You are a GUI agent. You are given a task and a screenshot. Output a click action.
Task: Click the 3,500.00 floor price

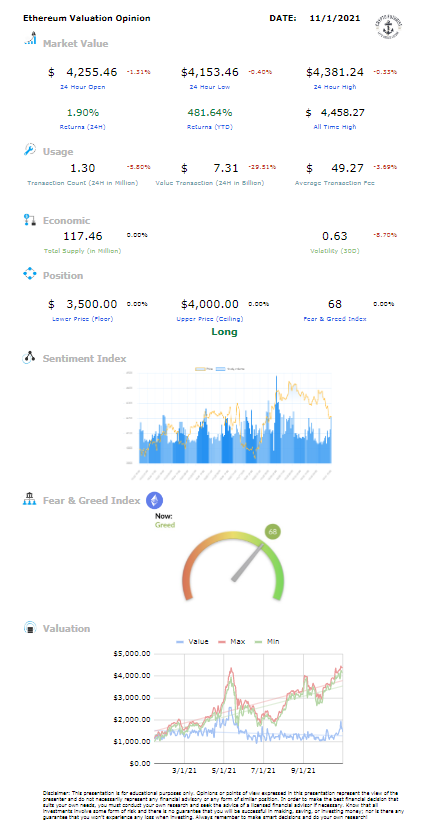click(91, 304)
